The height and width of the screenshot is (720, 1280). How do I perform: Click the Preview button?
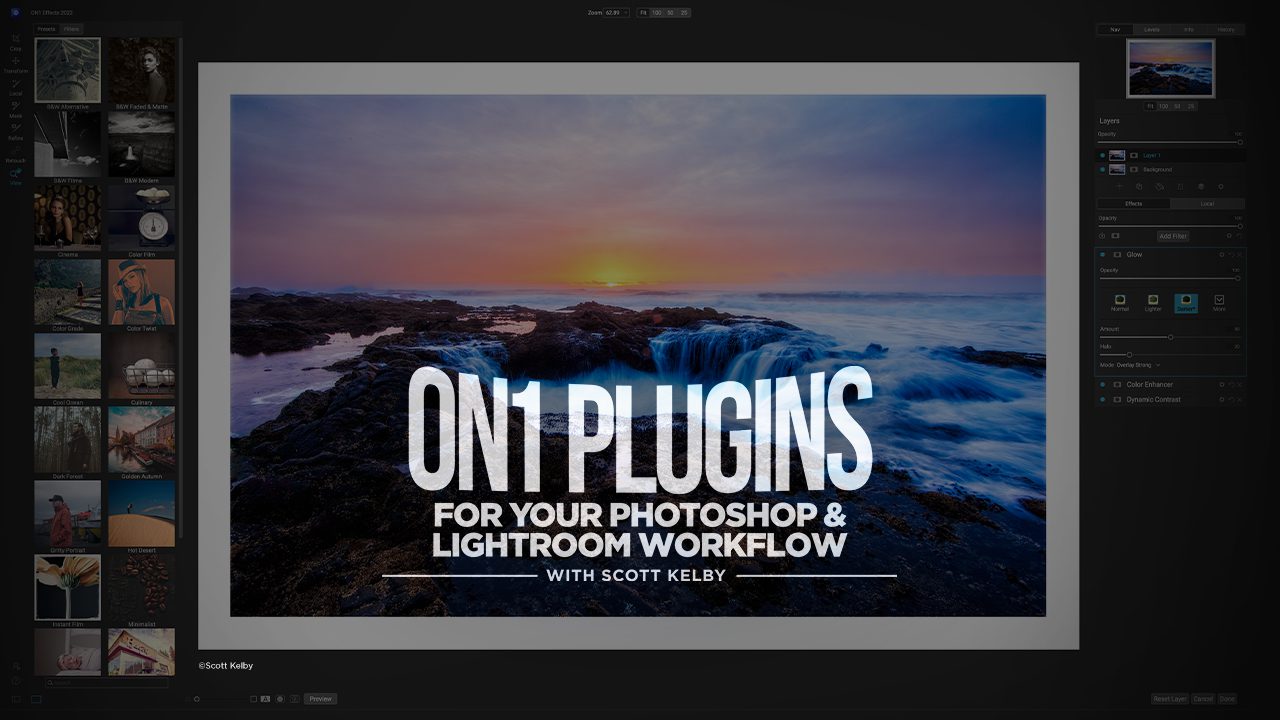click(320, 699)
